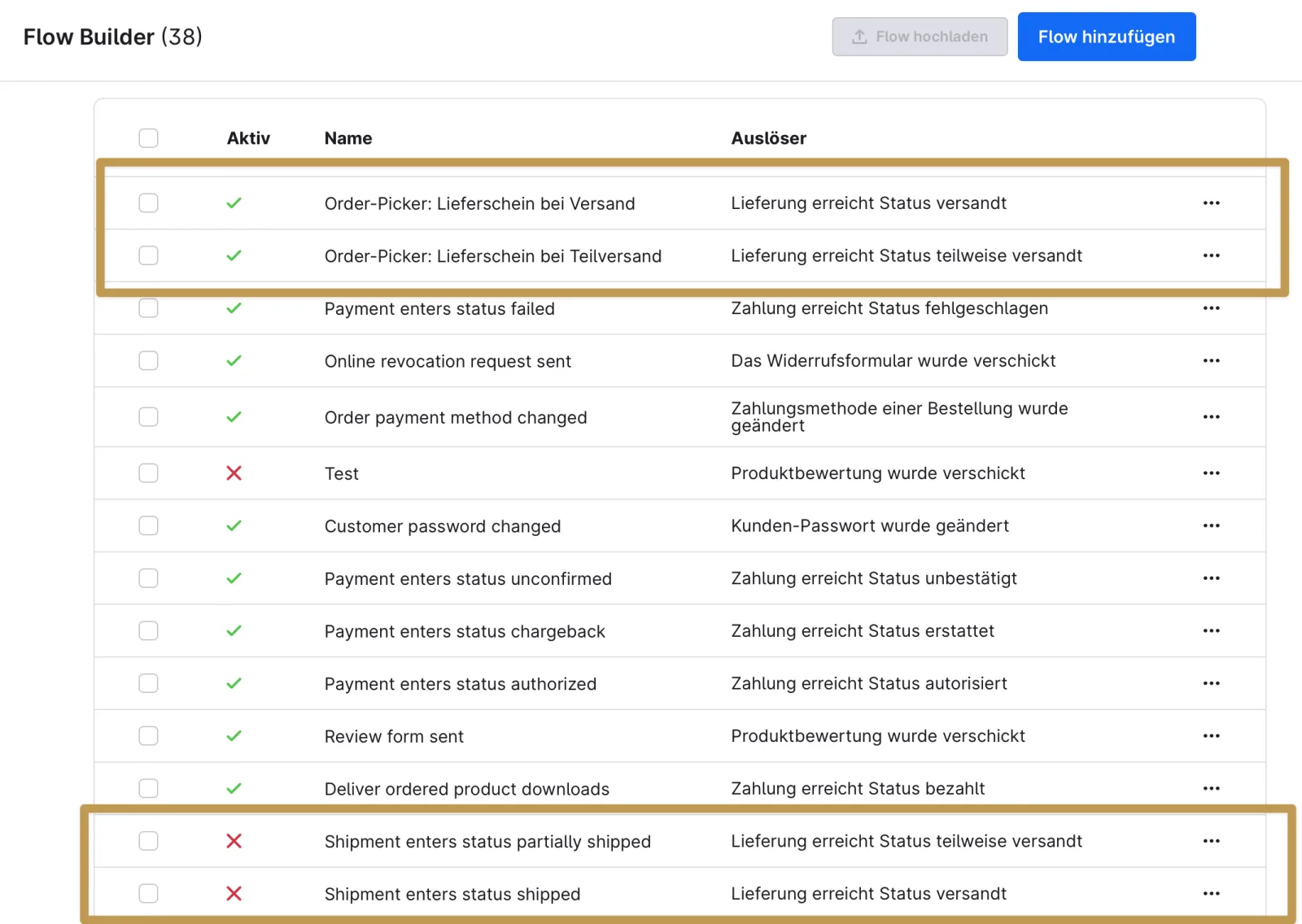Viewport: 1302px width, 924px height.
Task: Tick checkbox for Payment enters status failed
Action: tap(148, 308)
